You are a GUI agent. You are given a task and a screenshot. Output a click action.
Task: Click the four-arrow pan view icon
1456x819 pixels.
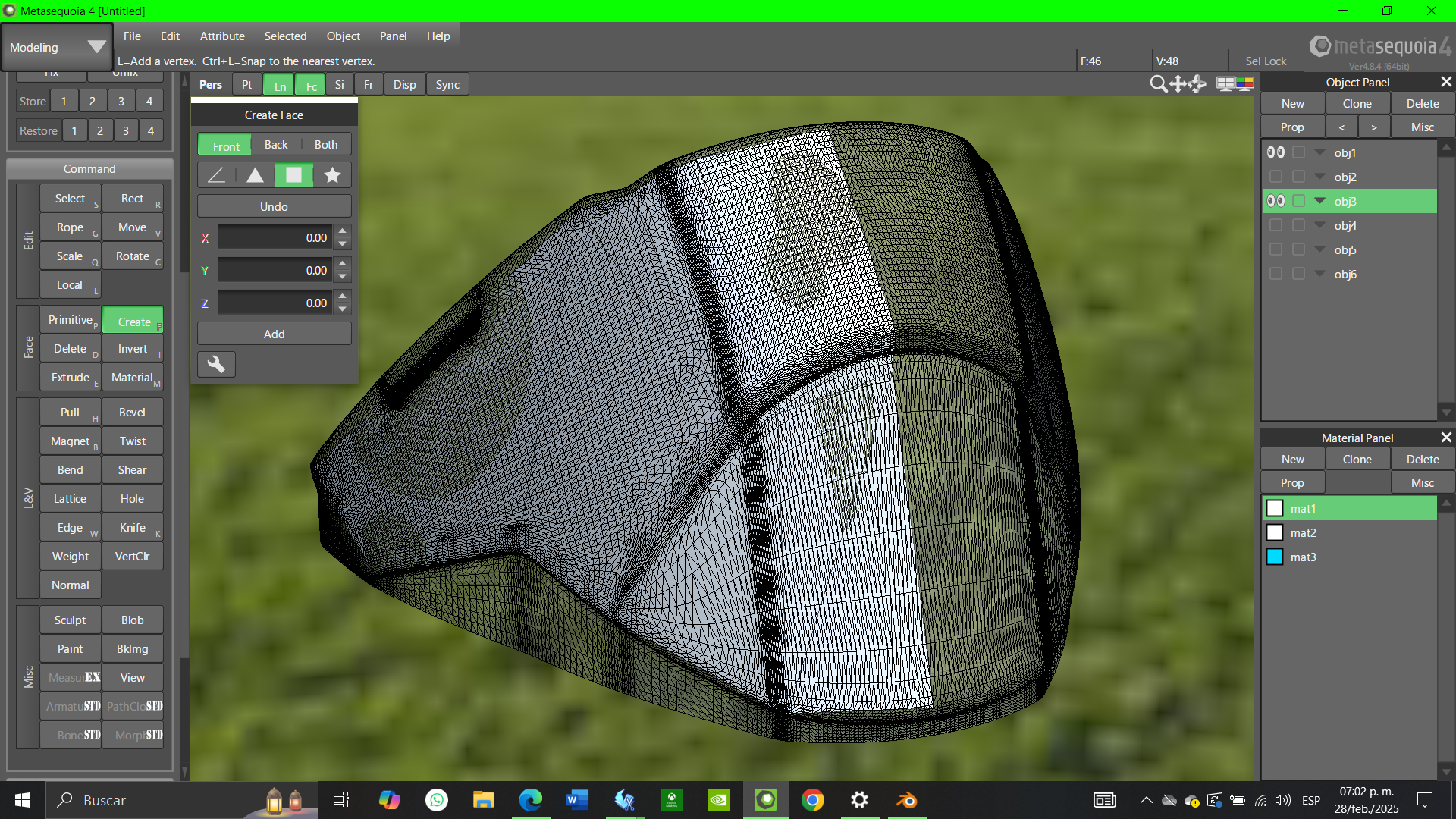tap(1178, 84)
